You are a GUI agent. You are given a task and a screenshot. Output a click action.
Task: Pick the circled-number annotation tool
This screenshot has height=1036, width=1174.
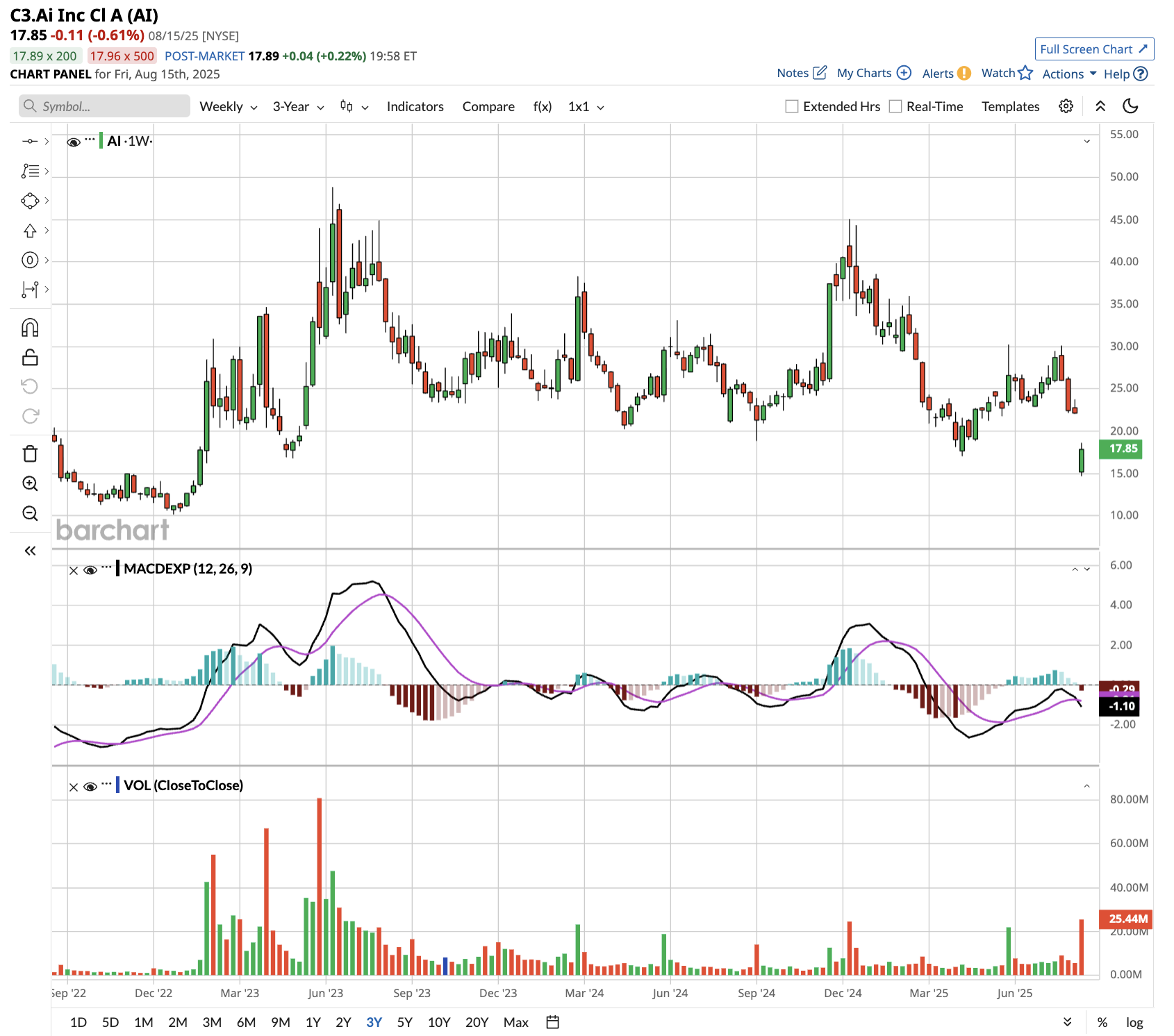pos(30,260)
